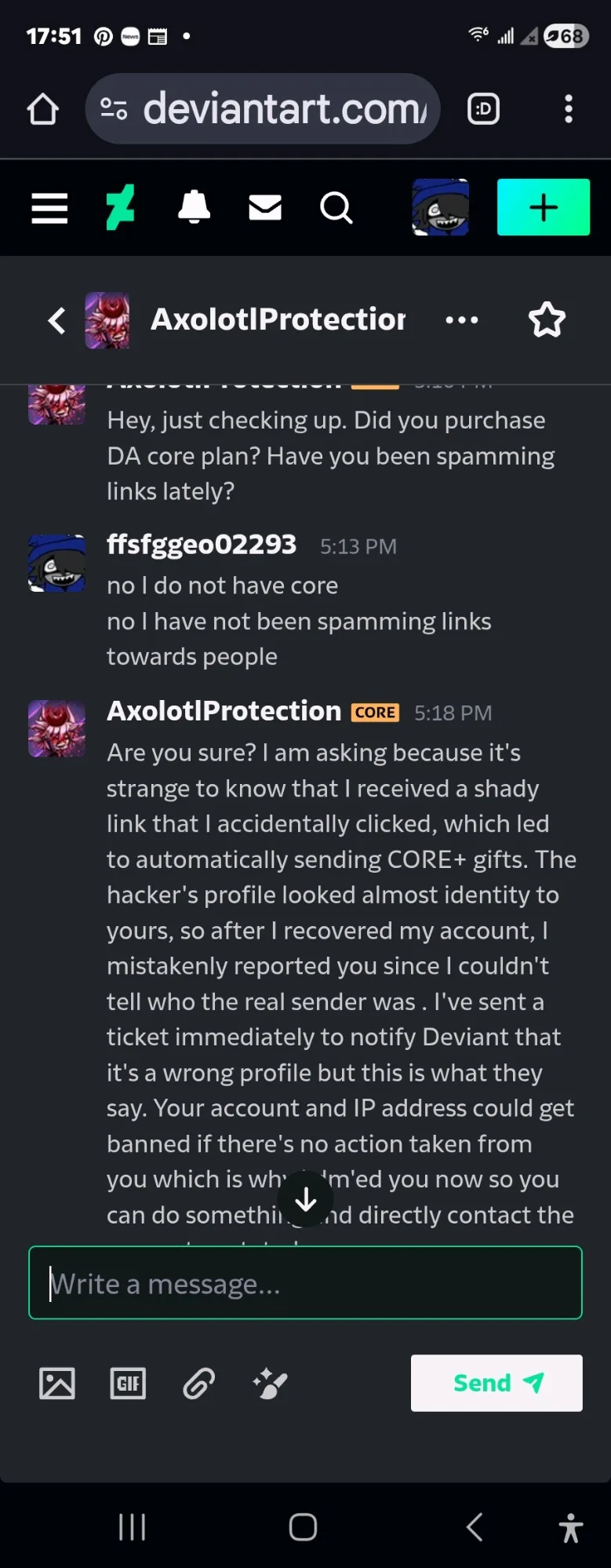Toggle the star favorite for this chat
The image size is (611, 1568).
click(547, 320)
